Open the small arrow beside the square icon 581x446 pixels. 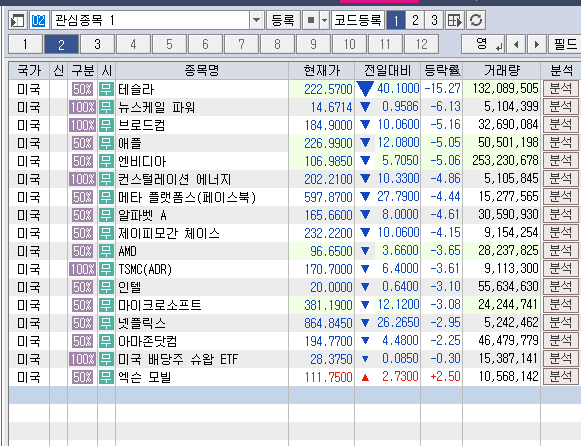(325, 20)
